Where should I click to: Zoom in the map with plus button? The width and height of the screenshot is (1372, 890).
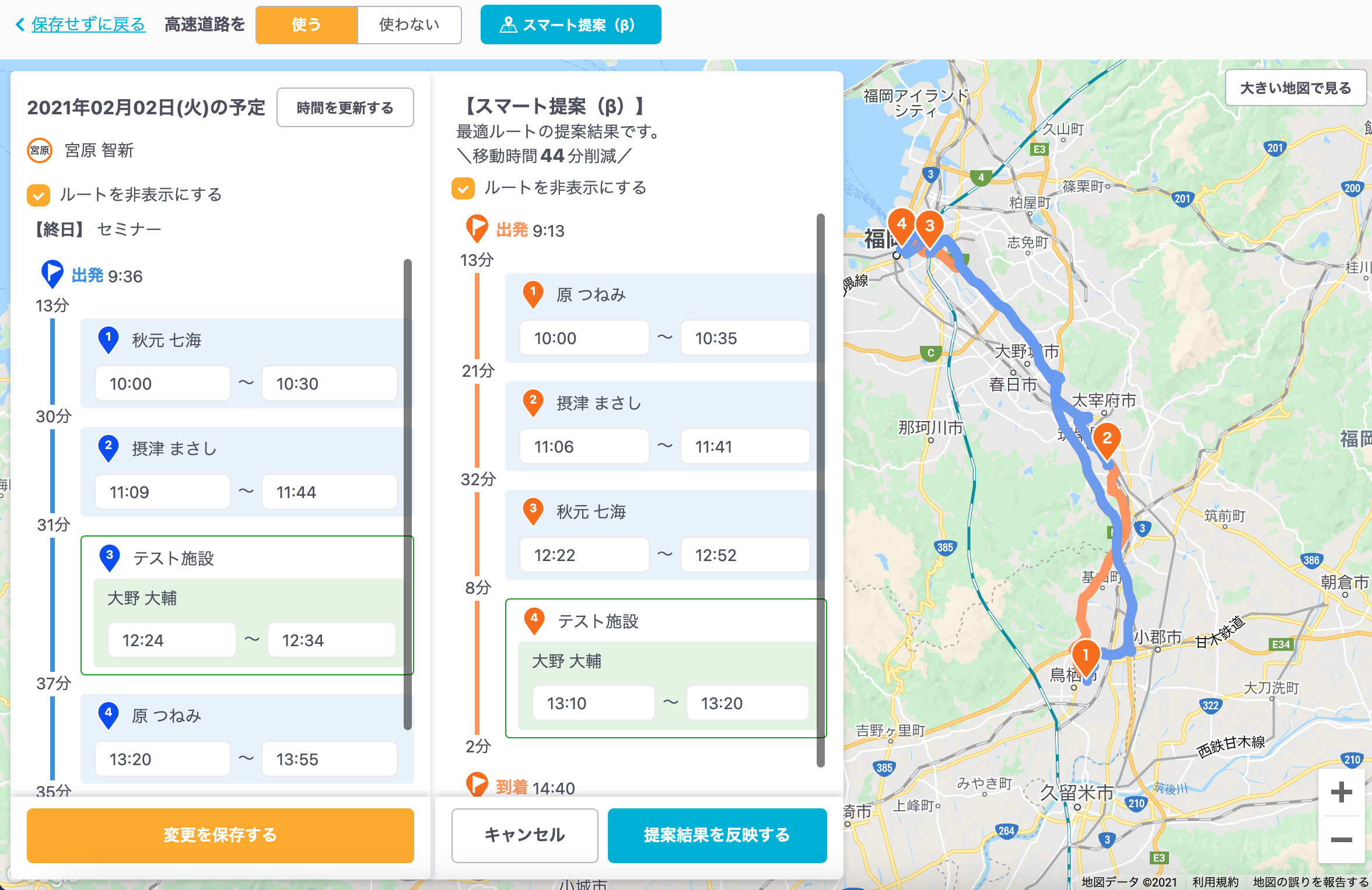click(1341, 792)
